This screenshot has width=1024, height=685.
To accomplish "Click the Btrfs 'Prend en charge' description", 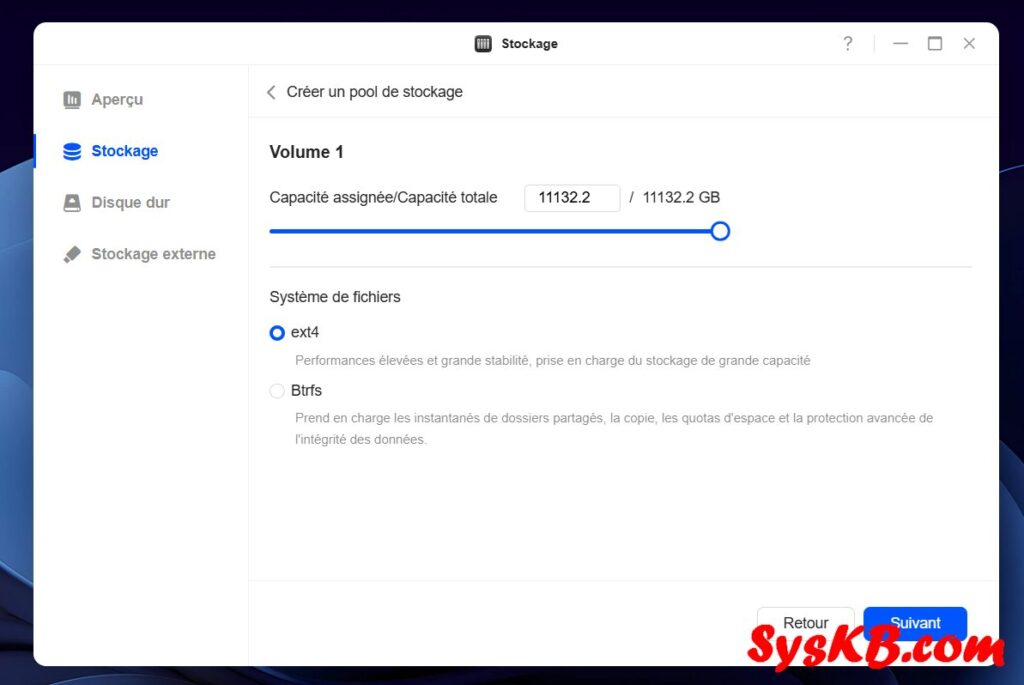I will [614, 428].
